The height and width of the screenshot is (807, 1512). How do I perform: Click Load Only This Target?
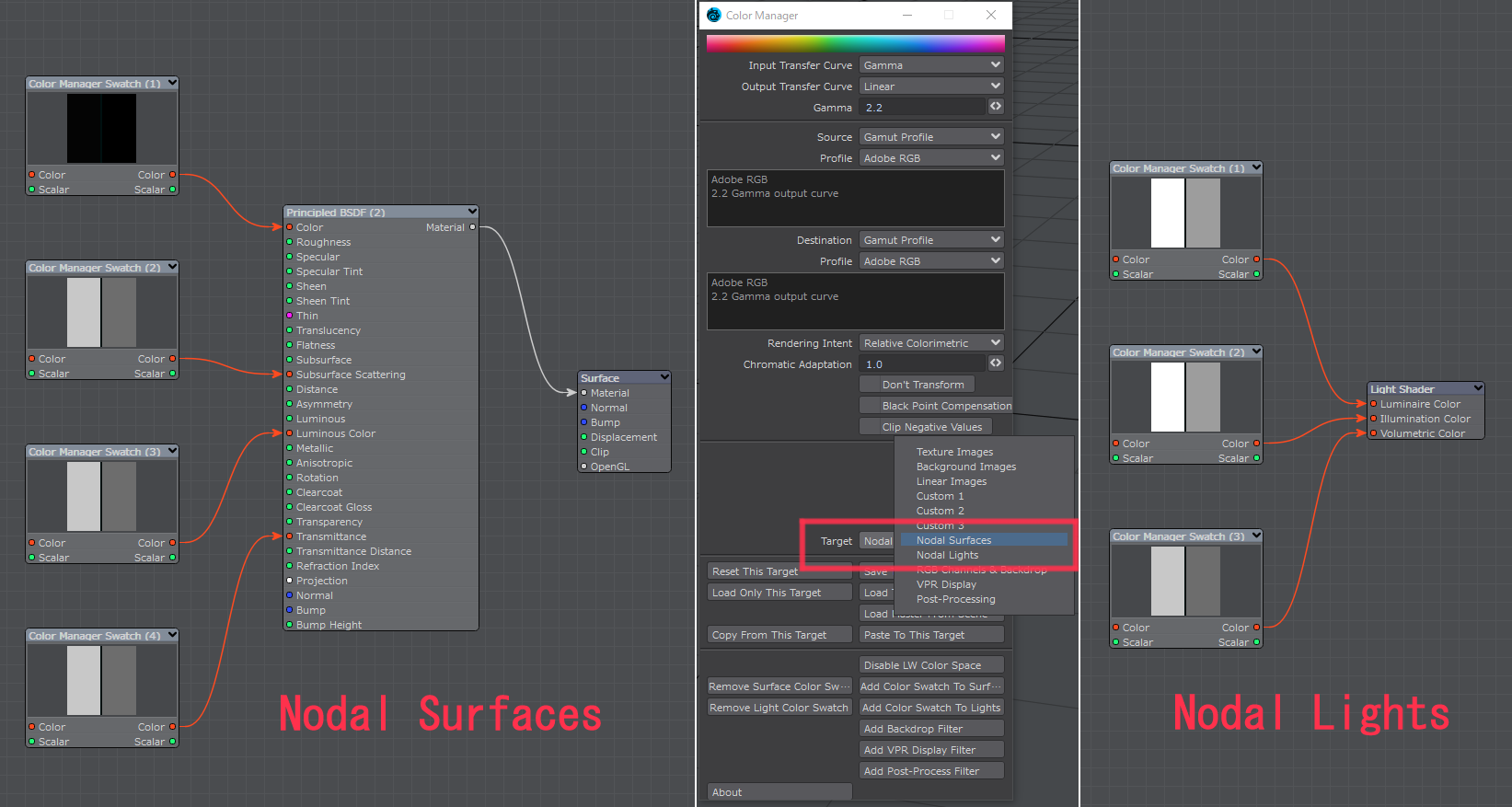[x=779, y=593]
